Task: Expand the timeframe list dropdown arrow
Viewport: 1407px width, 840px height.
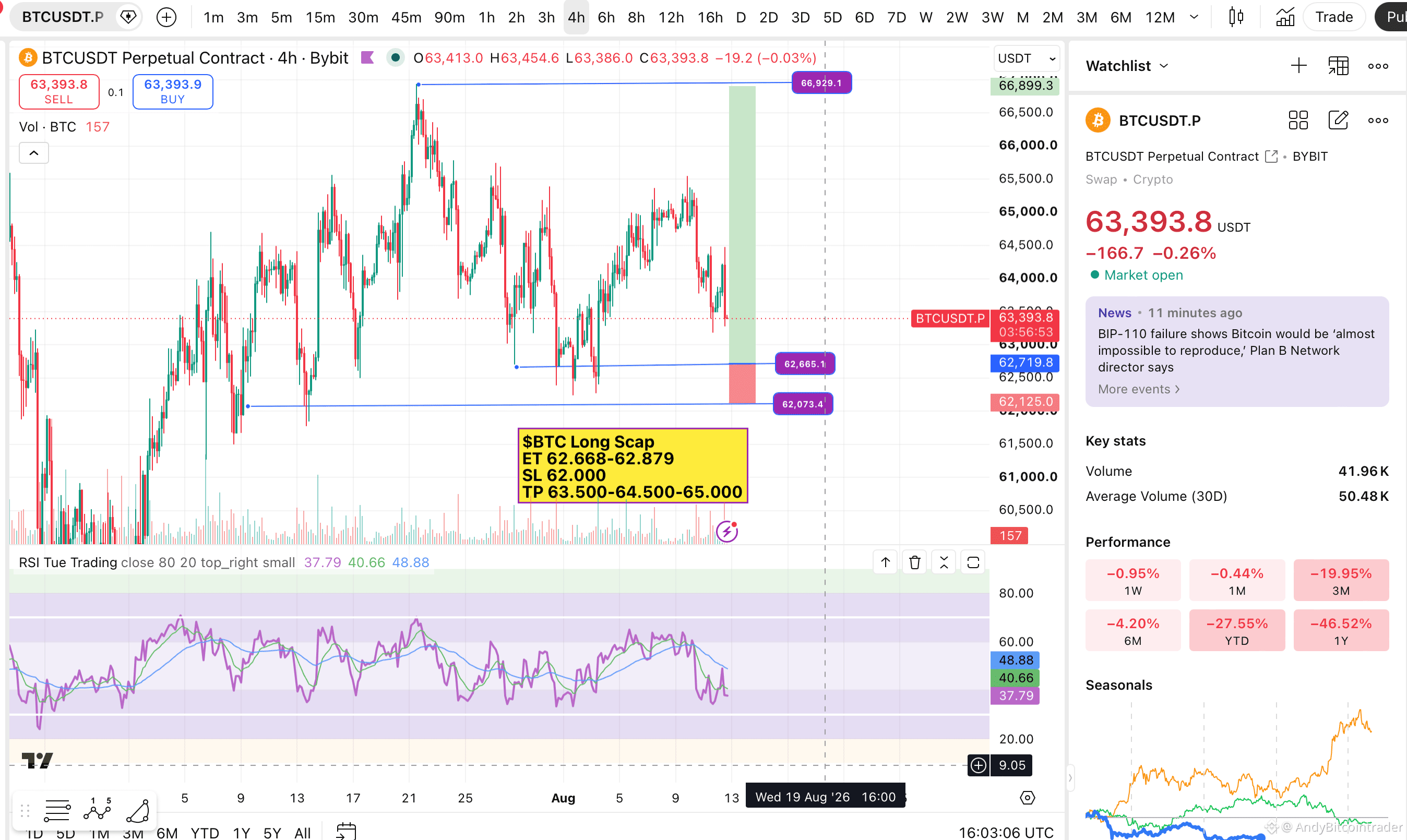Action: click(x=1194, y=18)
